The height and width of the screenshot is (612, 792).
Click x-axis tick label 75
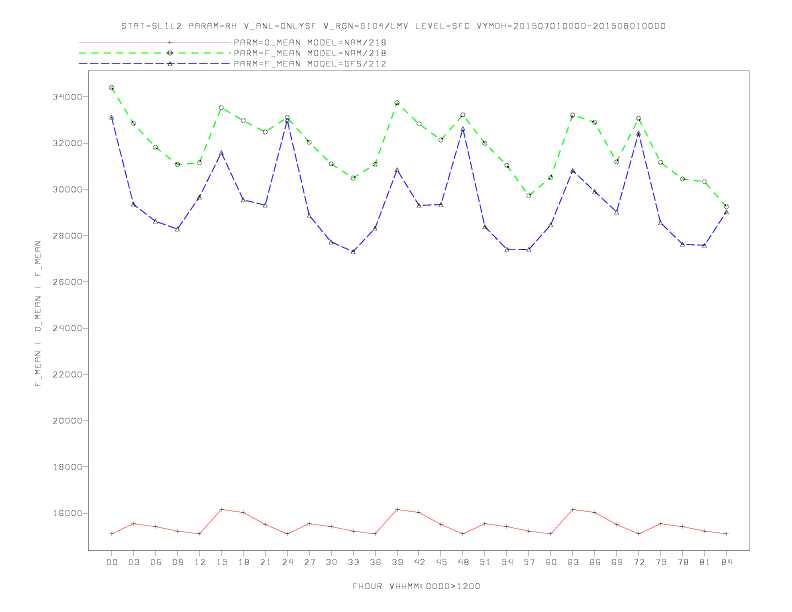tap(661, 562)
